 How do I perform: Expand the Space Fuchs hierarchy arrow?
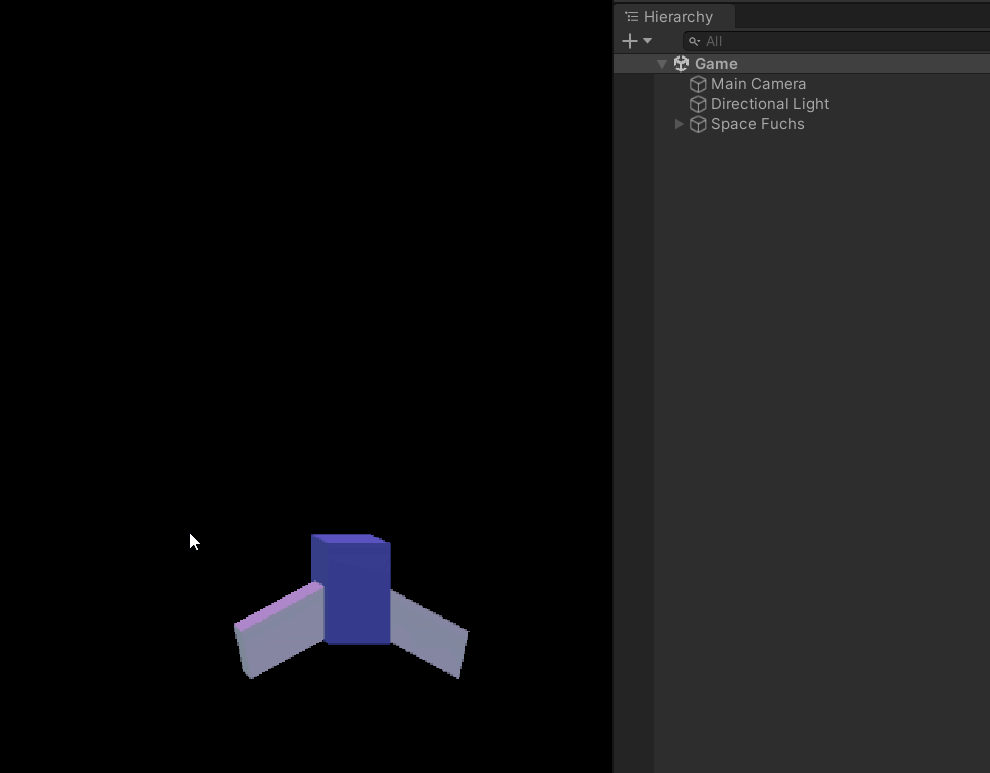point(680,124)
